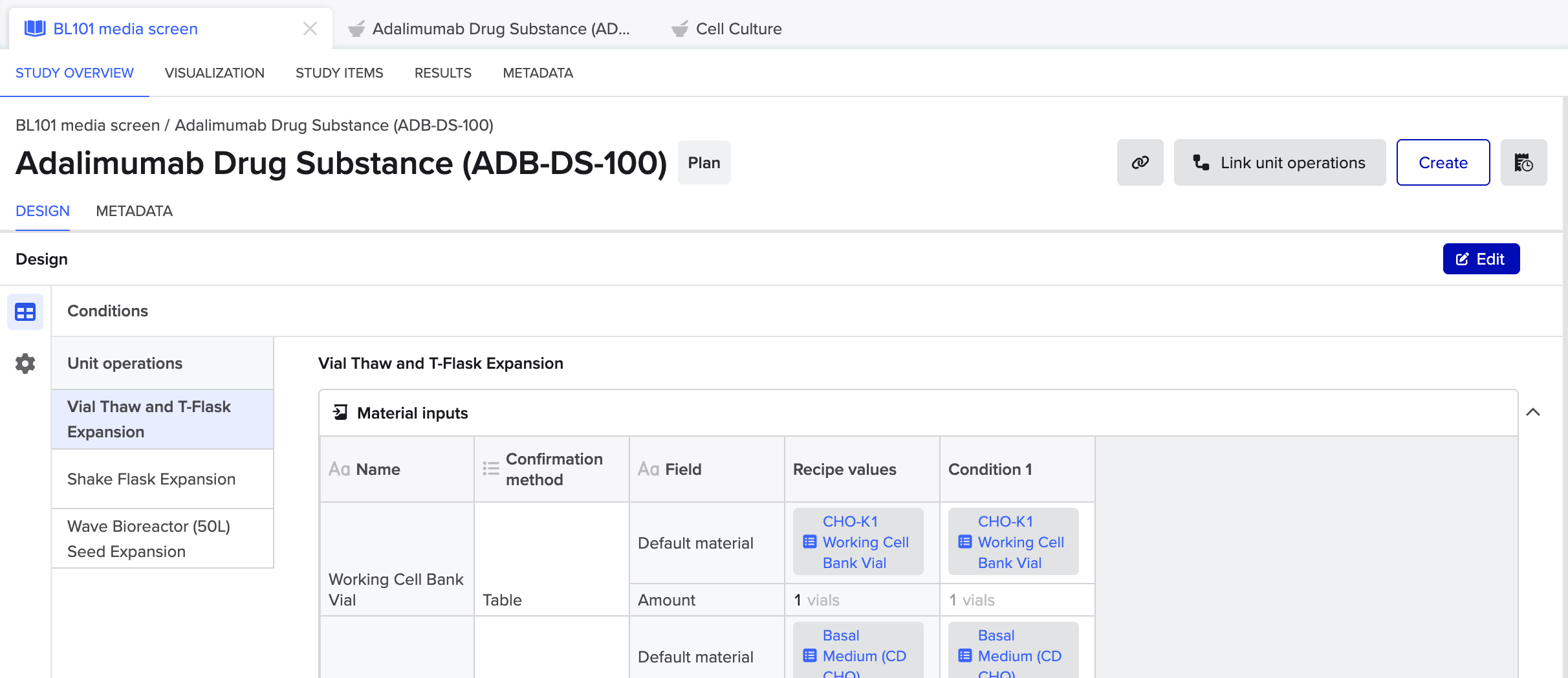Click the Name column type icon
Image resolution: width=1568 pixels, height=678 pixels.
coord(340,469)
